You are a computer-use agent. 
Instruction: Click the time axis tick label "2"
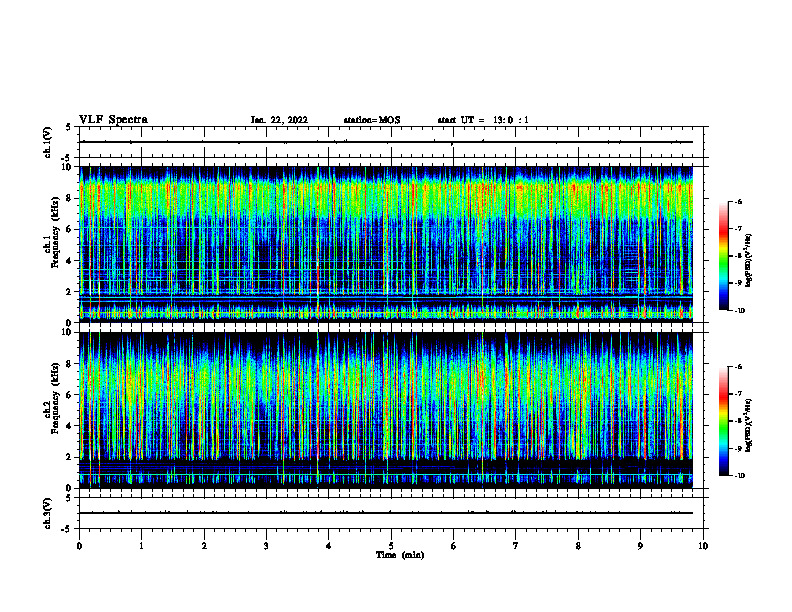pyautogui.click(x=204, y=546)
